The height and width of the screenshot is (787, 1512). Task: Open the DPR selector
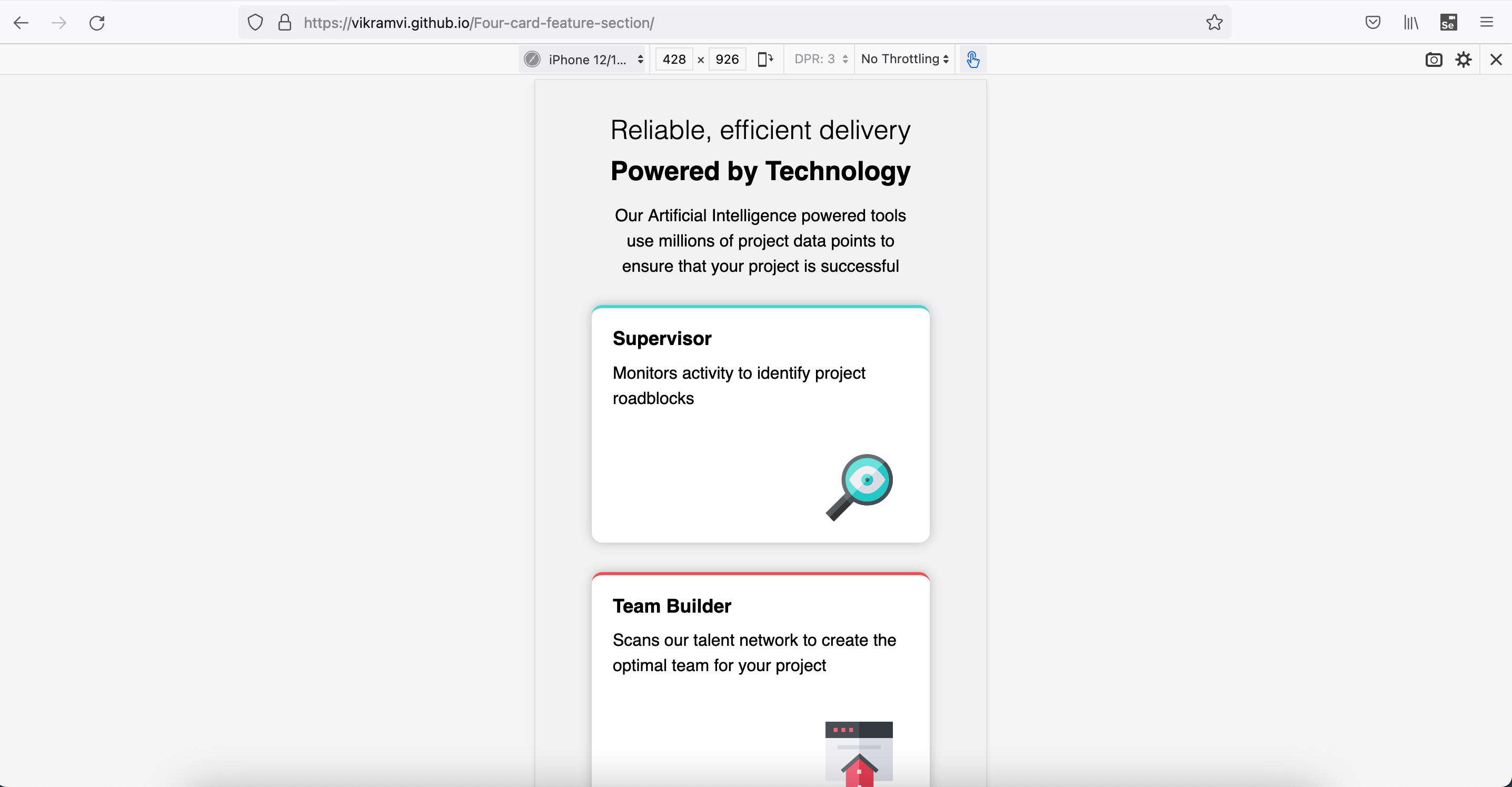pos(820,60)
